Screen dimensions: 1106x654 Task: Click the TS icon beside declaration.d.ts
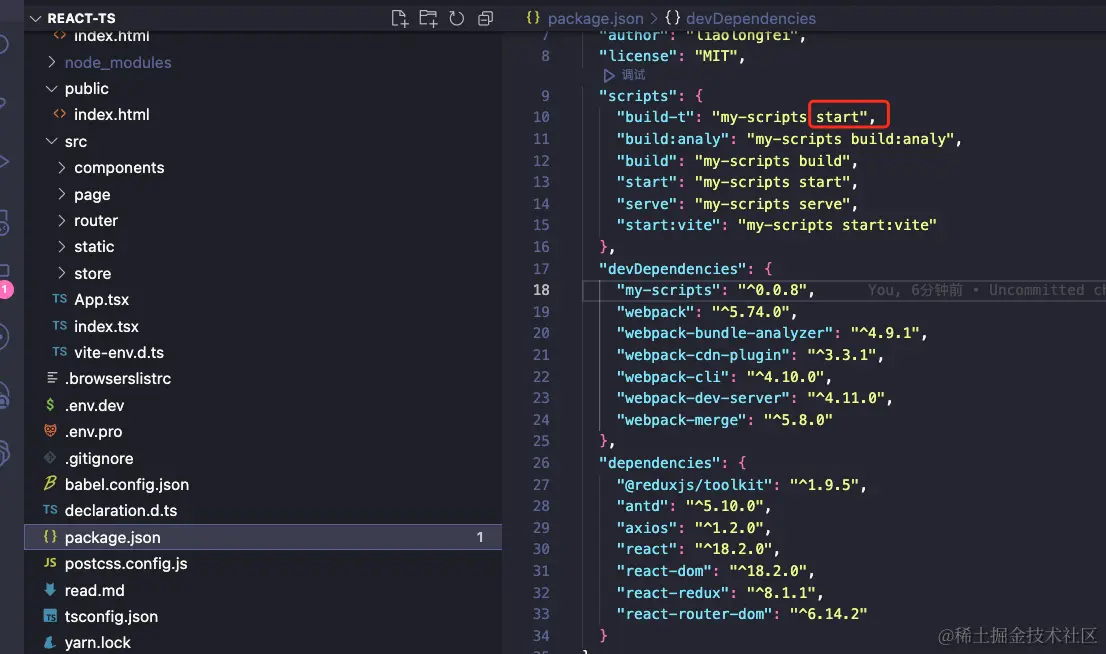[x=50, y=509]
